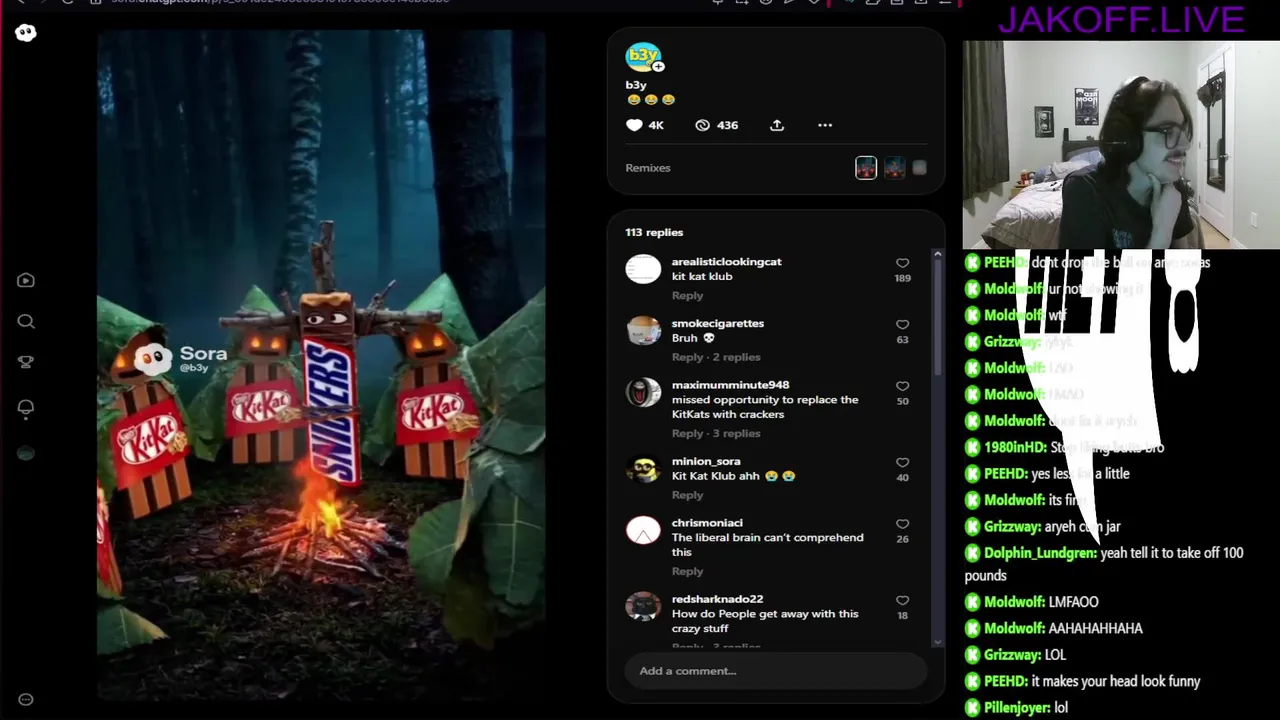Focus the Add a comment field
This screenshot has width=1280, height=720.
(776, 671)
